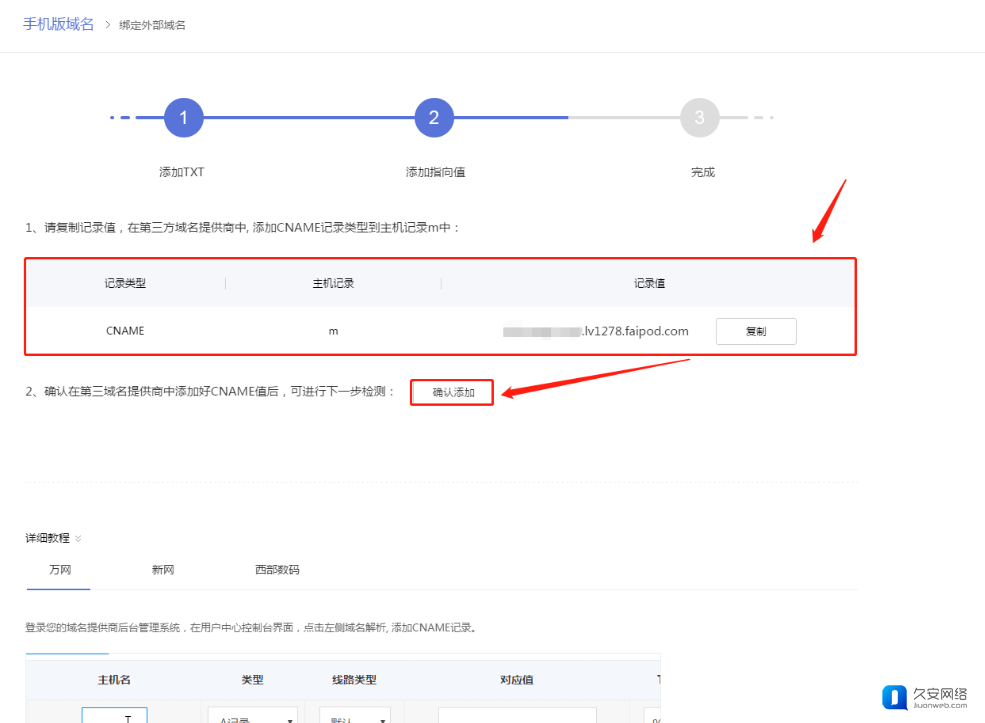The image size is (985, 723).
Task: Click step 2 circle 添加指向值
Action: click(x=434, y=118)
